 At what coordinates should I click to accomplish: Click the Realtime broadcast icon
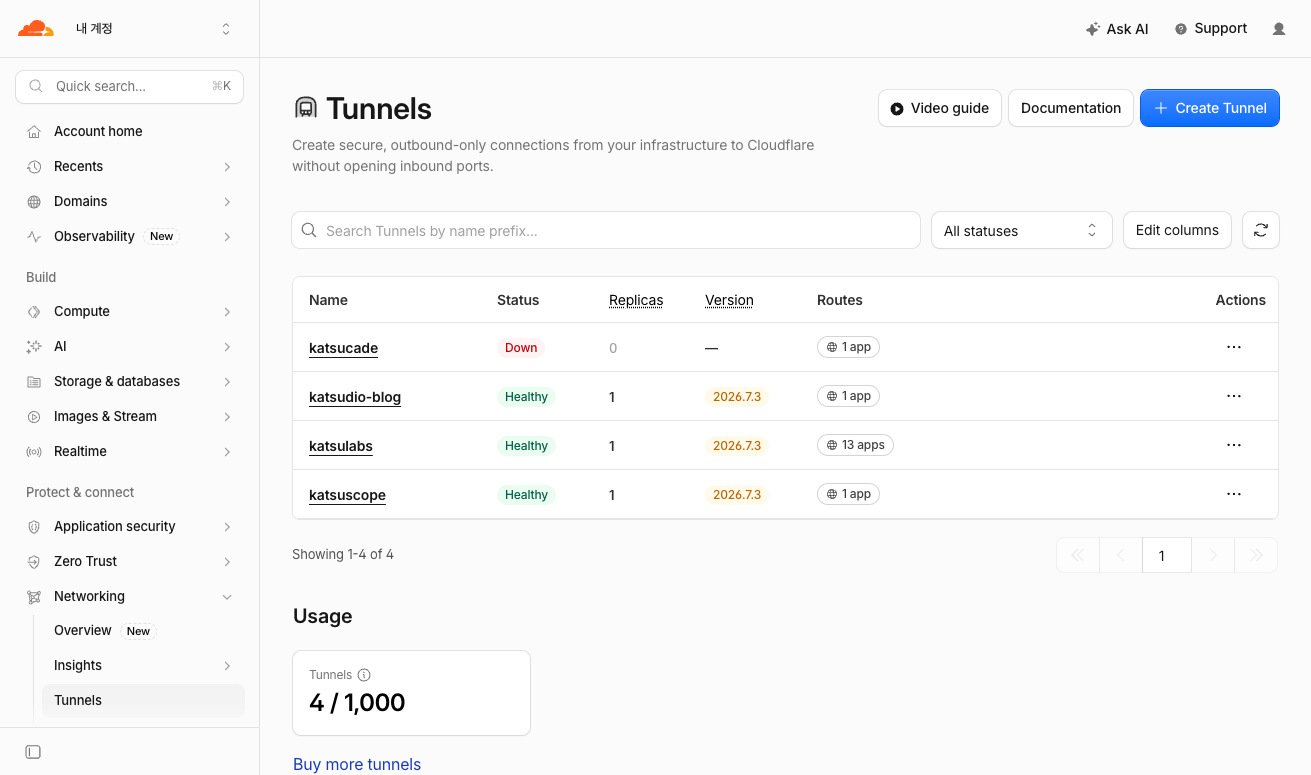pyautogui.click(x=34, y=452)
